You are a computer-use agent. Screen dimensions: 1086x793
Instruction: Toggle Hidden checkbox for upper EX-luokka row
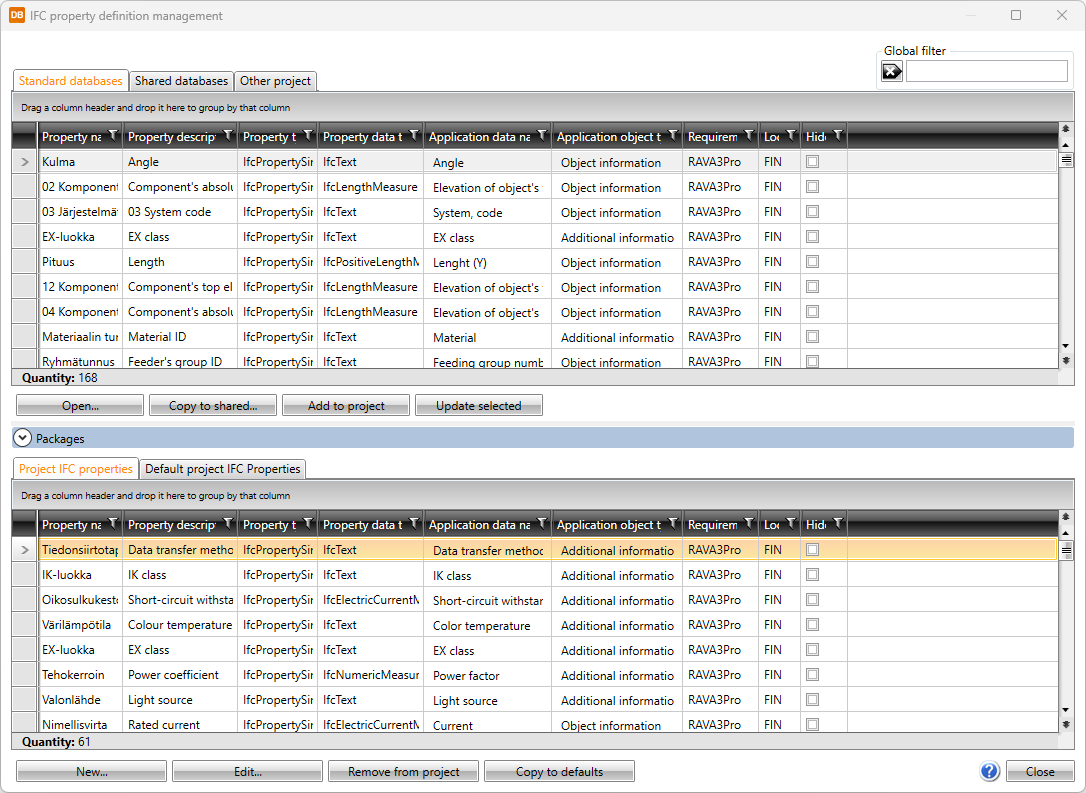(812, 237)
